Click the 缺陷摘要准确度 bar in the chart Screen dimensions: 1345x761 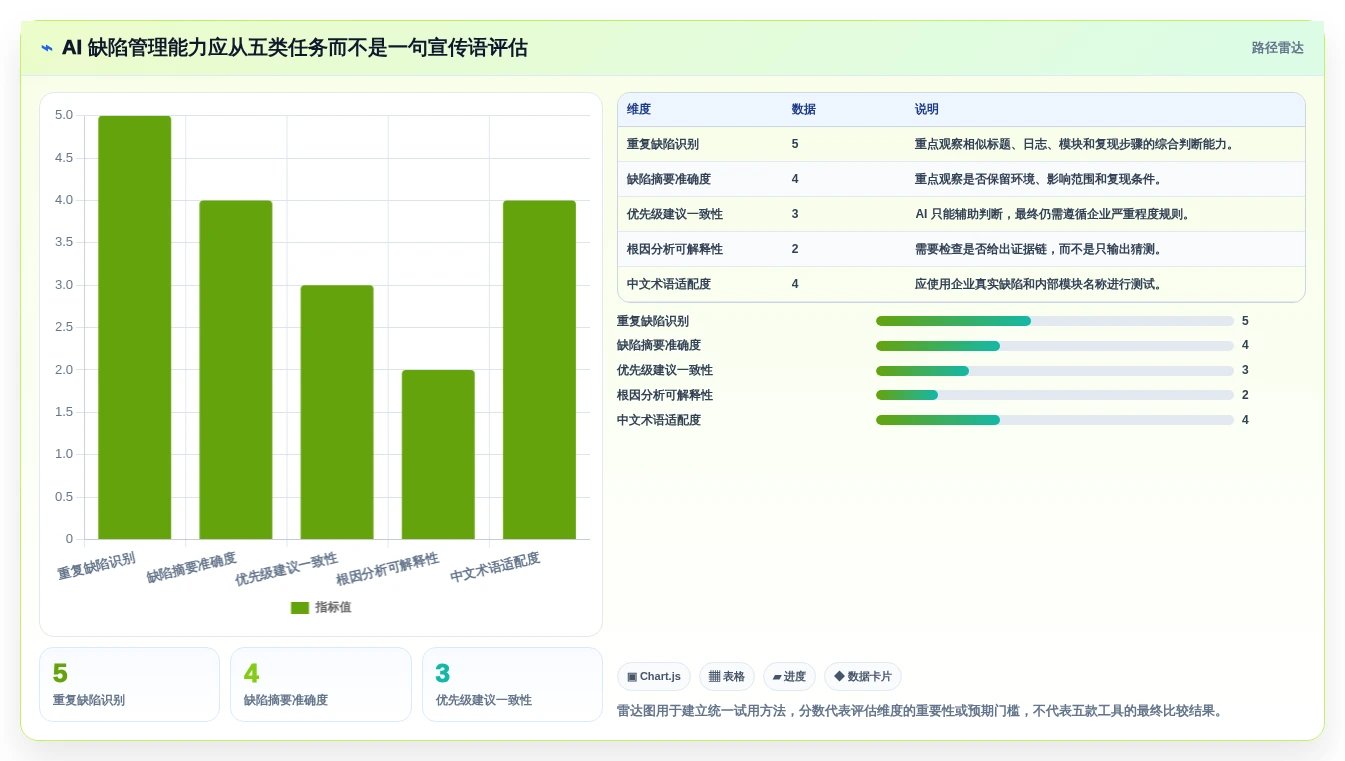point(236,370)
